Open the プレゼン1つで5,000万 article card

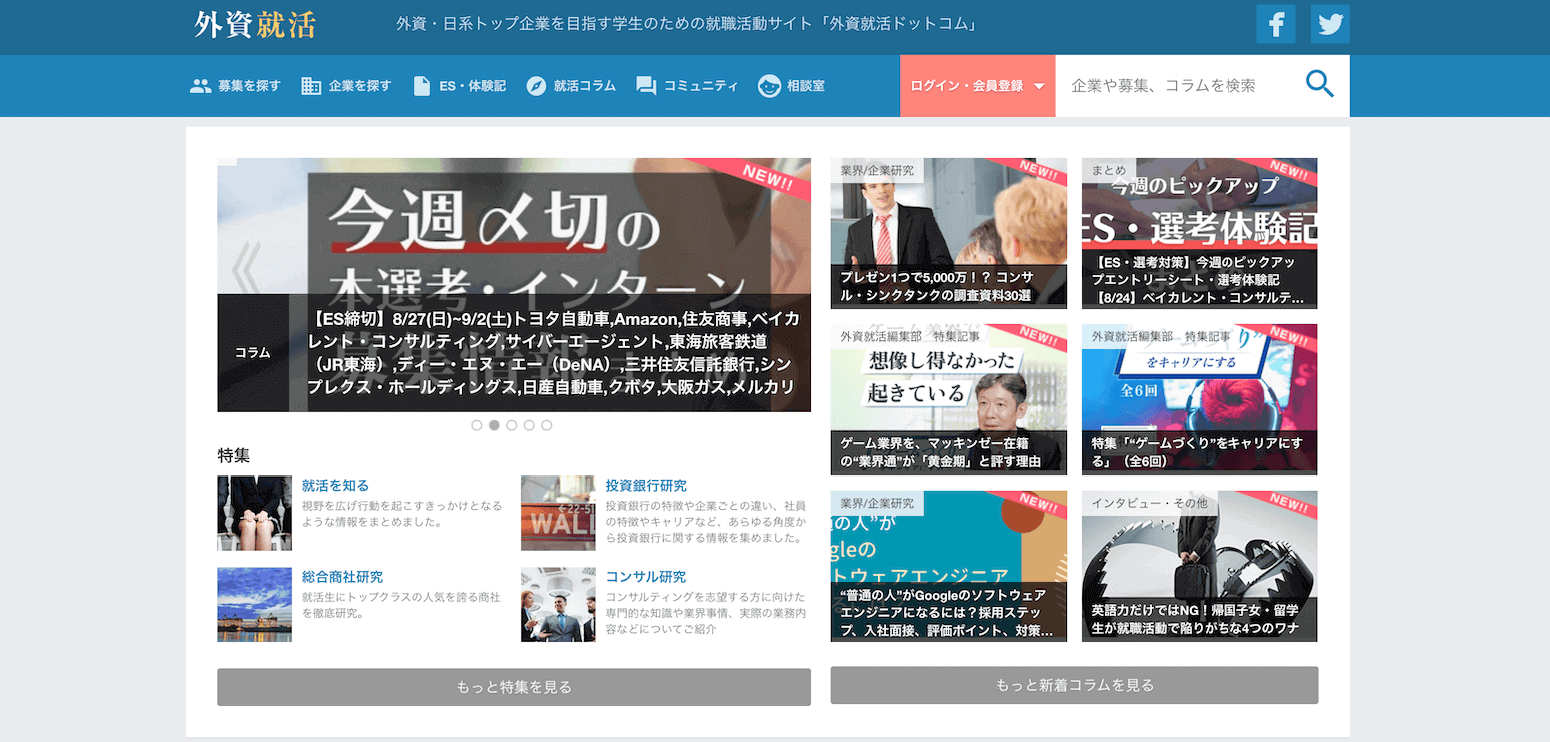(949, 233)
